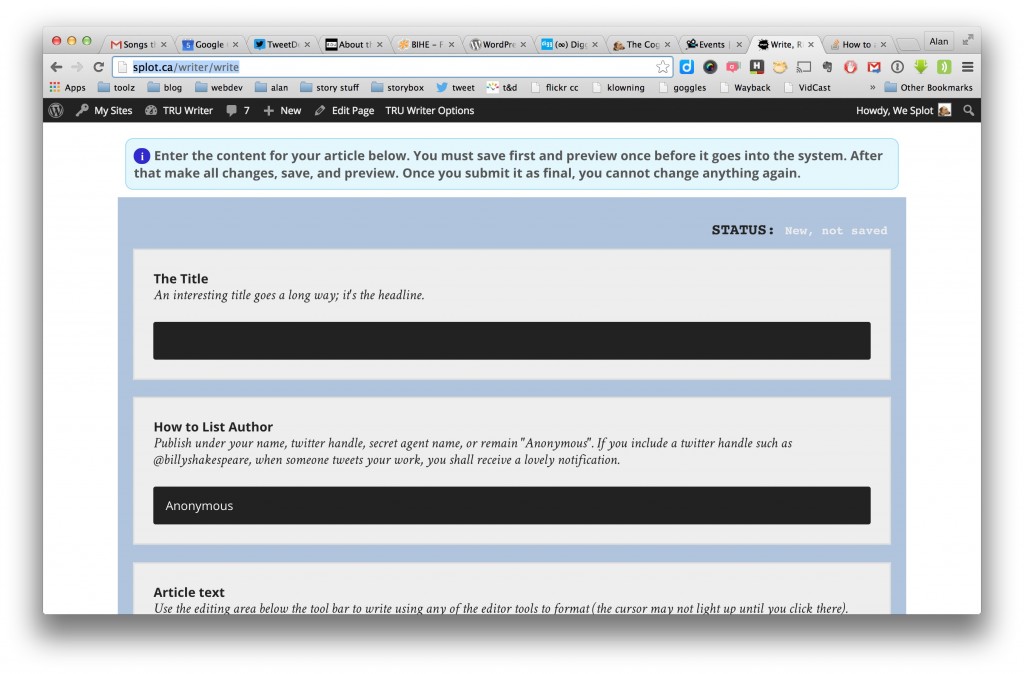The width and height of the screenshot is (1024, 674).
Task: Open the storybox bookmarks folder
Action: pyautogui.click(x=398, y=88)
